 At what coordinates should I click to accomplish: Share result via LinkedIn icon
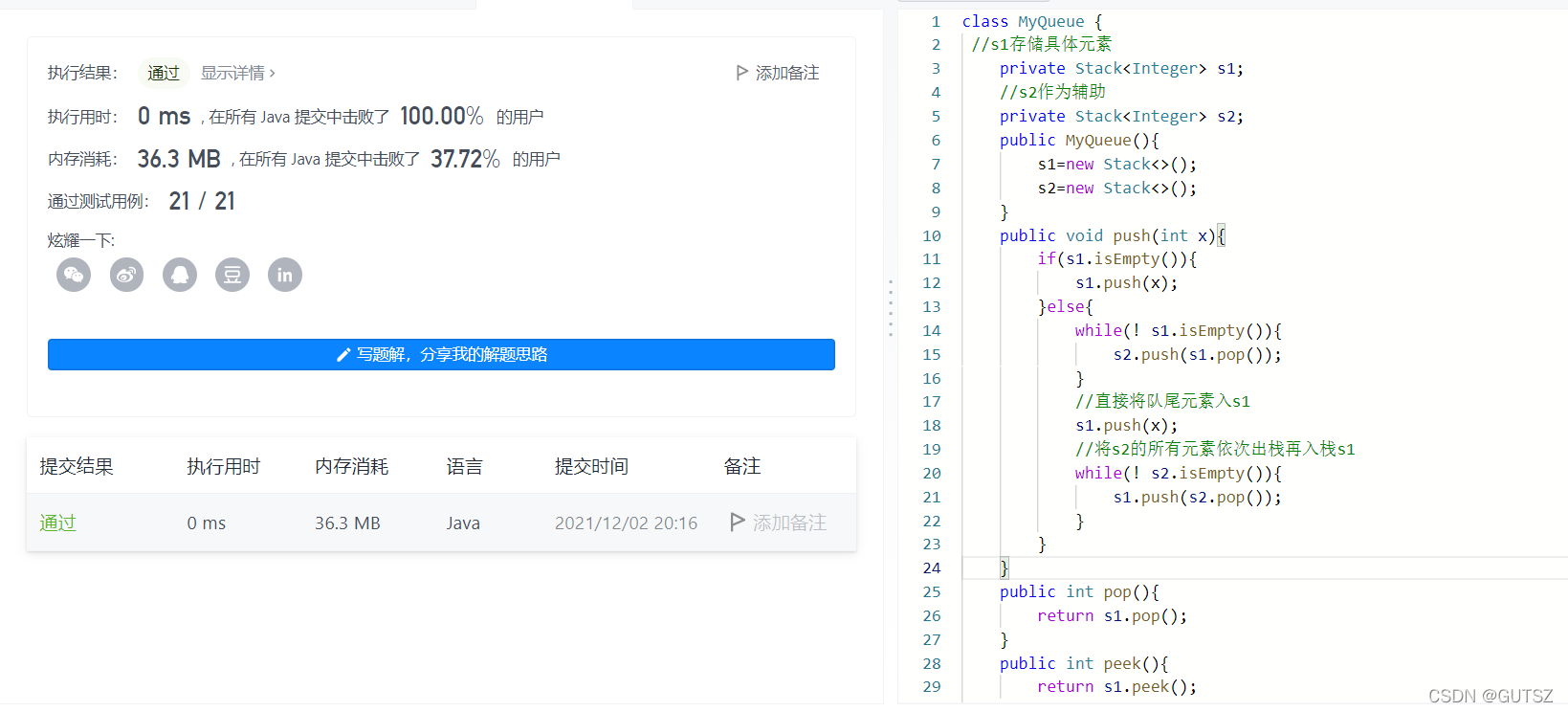click(x=285, y=276)
